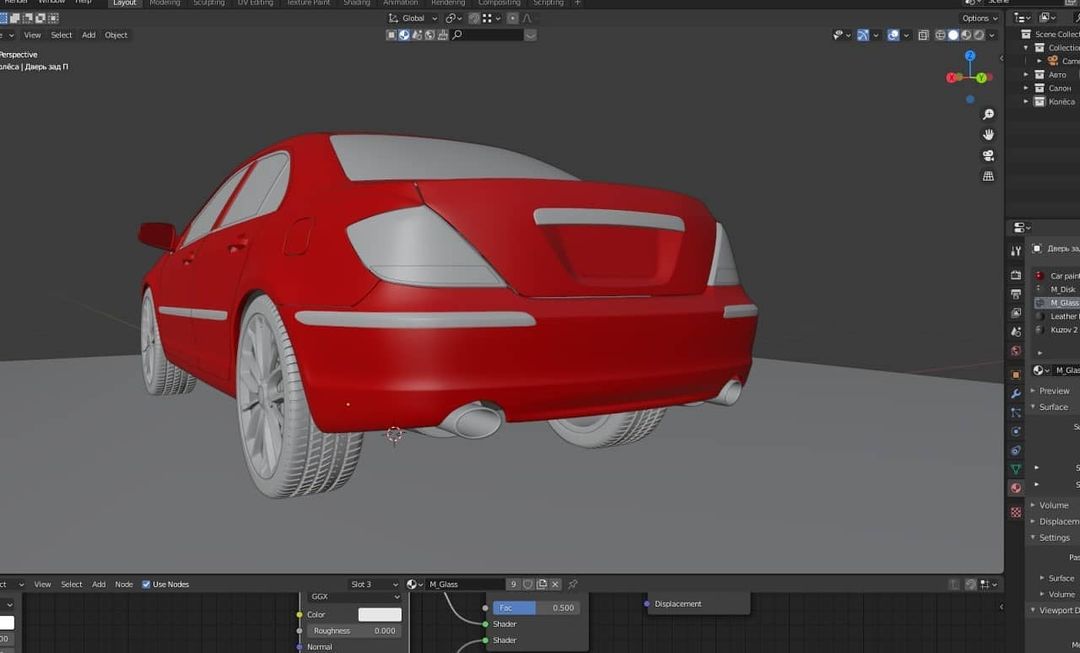Open the Object Constraints tab icon
Image resolution: width=1080 pixels, height=653 pixels.
pos(1016,450)
